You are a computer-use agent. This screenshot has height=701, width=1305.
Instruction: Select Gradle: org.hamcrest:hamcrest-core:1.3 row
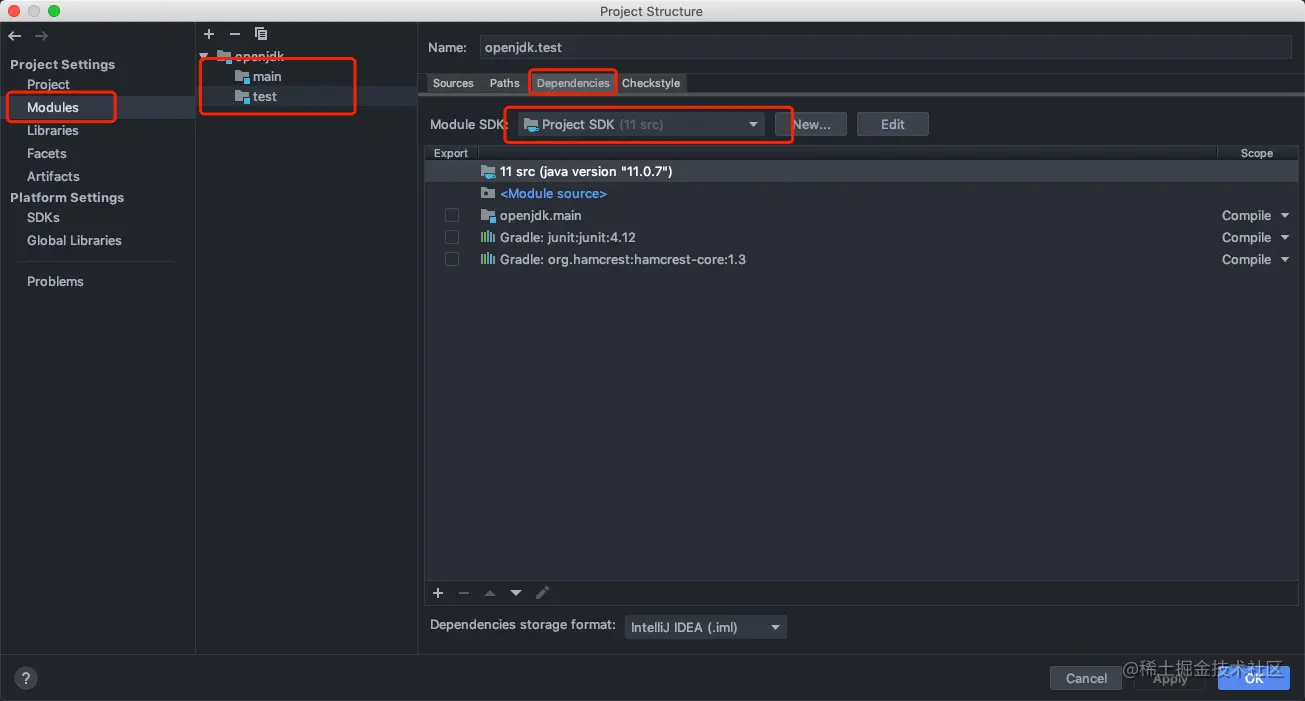pyautogui.click(x=860, y=259)
